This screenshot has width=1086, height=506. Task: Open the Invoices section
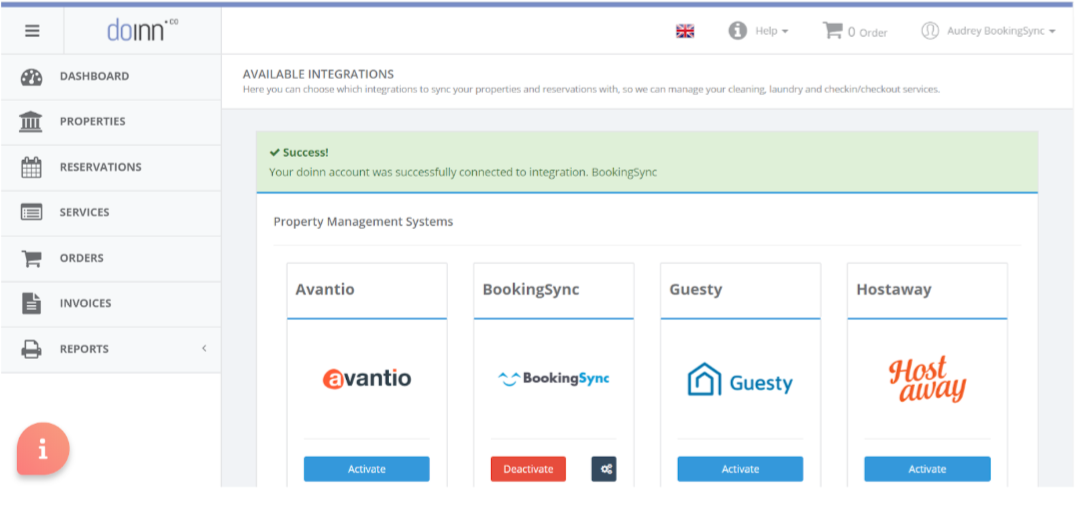click(x=85, y=303)
